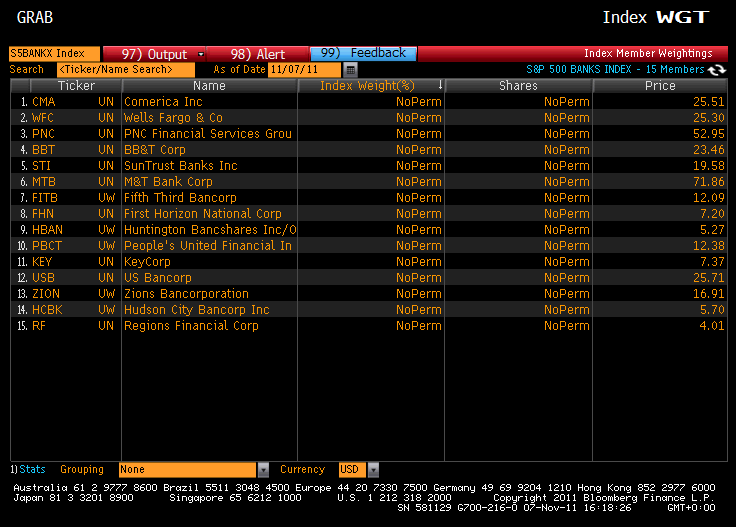The image size is (736, 527).
Task: Click the name Huntington Bancshares Inc/O
Action: point(210,229)
